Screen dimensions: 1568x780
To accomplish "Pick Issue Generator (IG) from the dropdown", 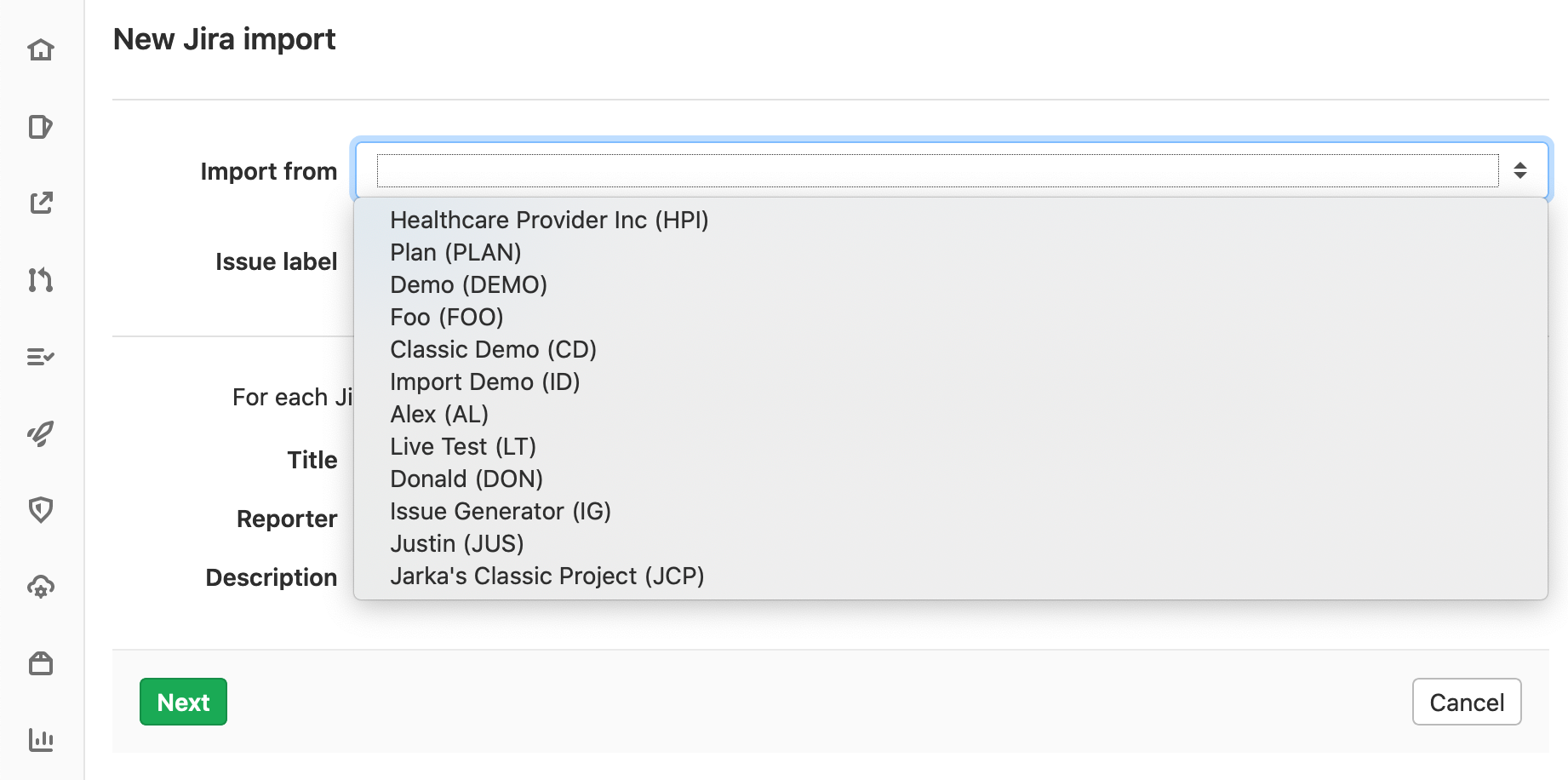I will [x=500, y=511].
